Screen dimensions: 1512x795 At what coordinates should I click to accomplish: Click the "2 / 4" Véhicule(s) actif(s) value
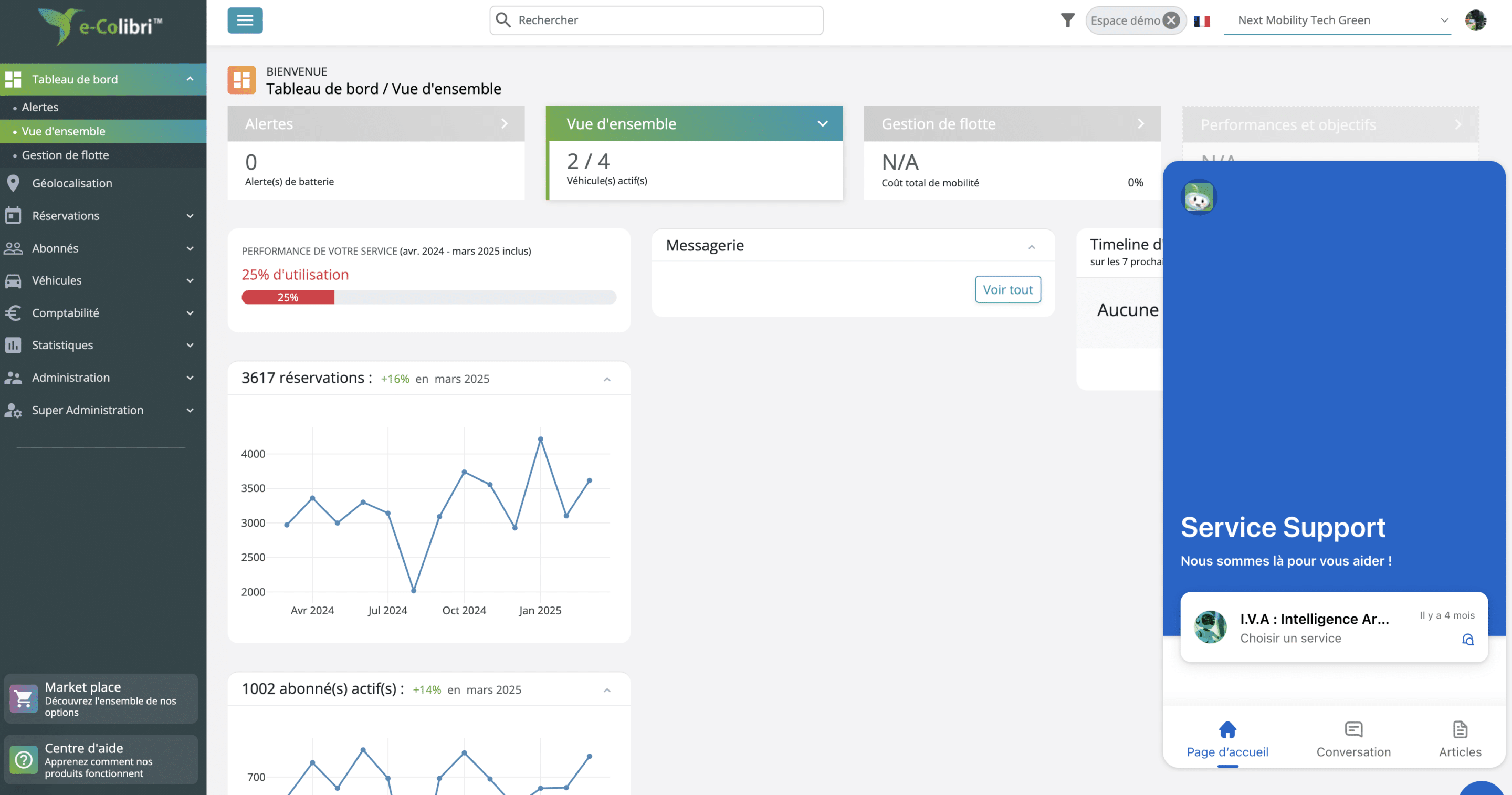[x=588, y=161]
